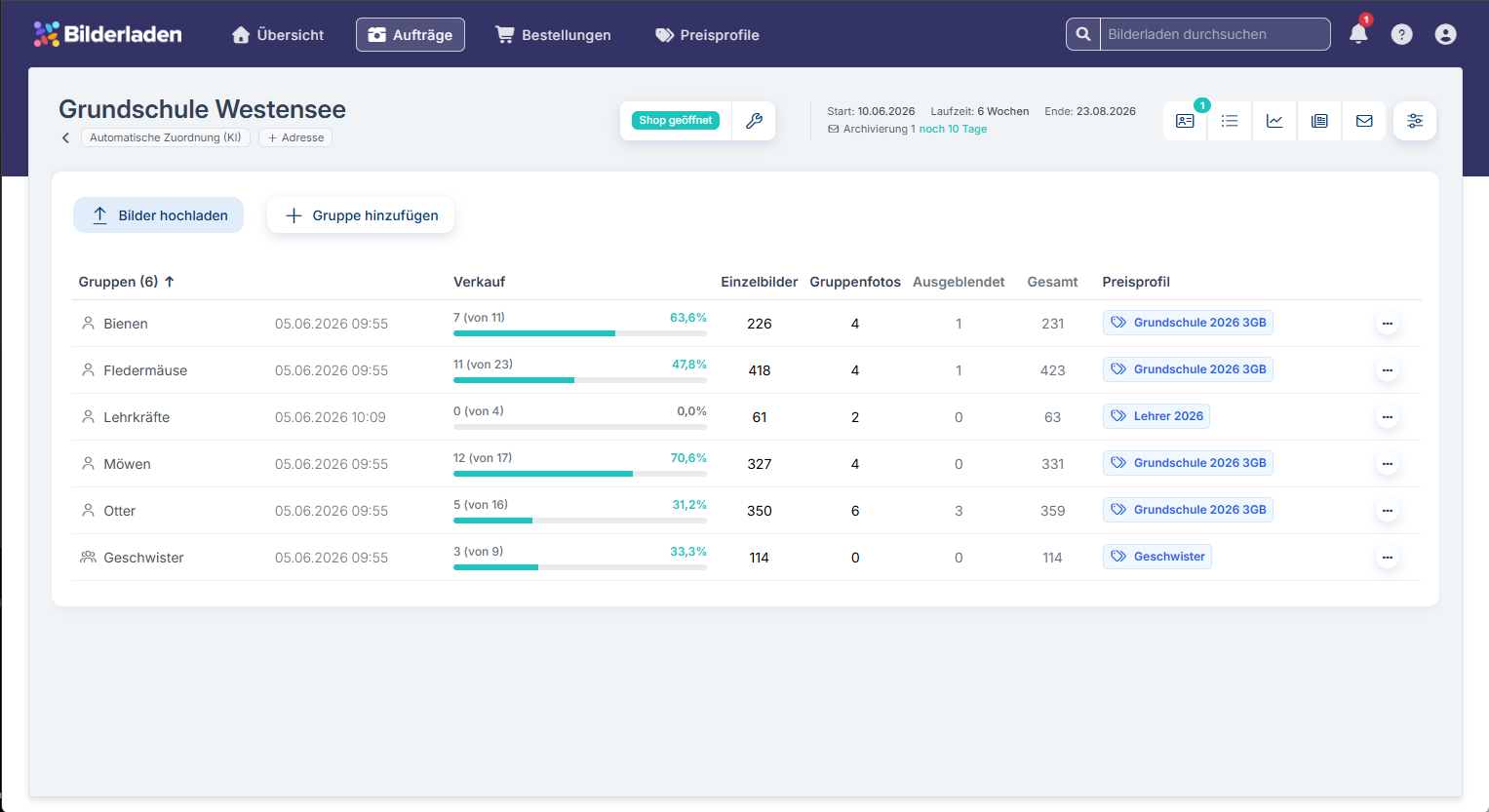Open the three-dot menu for Bienen
Viewport: 1489px width, 812px height.
1387,324
